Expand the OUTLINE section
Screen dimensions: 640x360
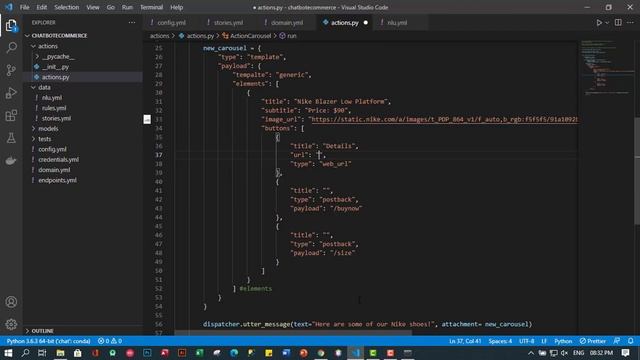pos(42,331)
